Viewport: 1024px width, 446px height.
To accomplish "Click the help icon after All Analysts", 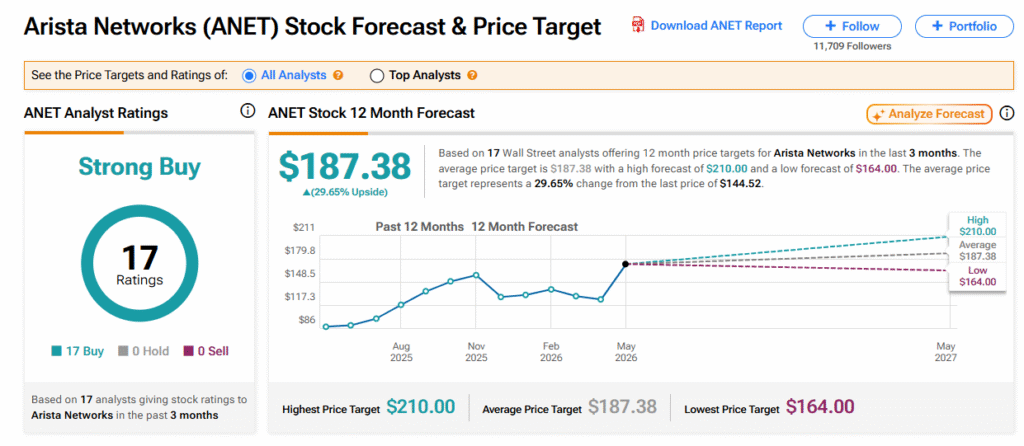I will point(338,76).
